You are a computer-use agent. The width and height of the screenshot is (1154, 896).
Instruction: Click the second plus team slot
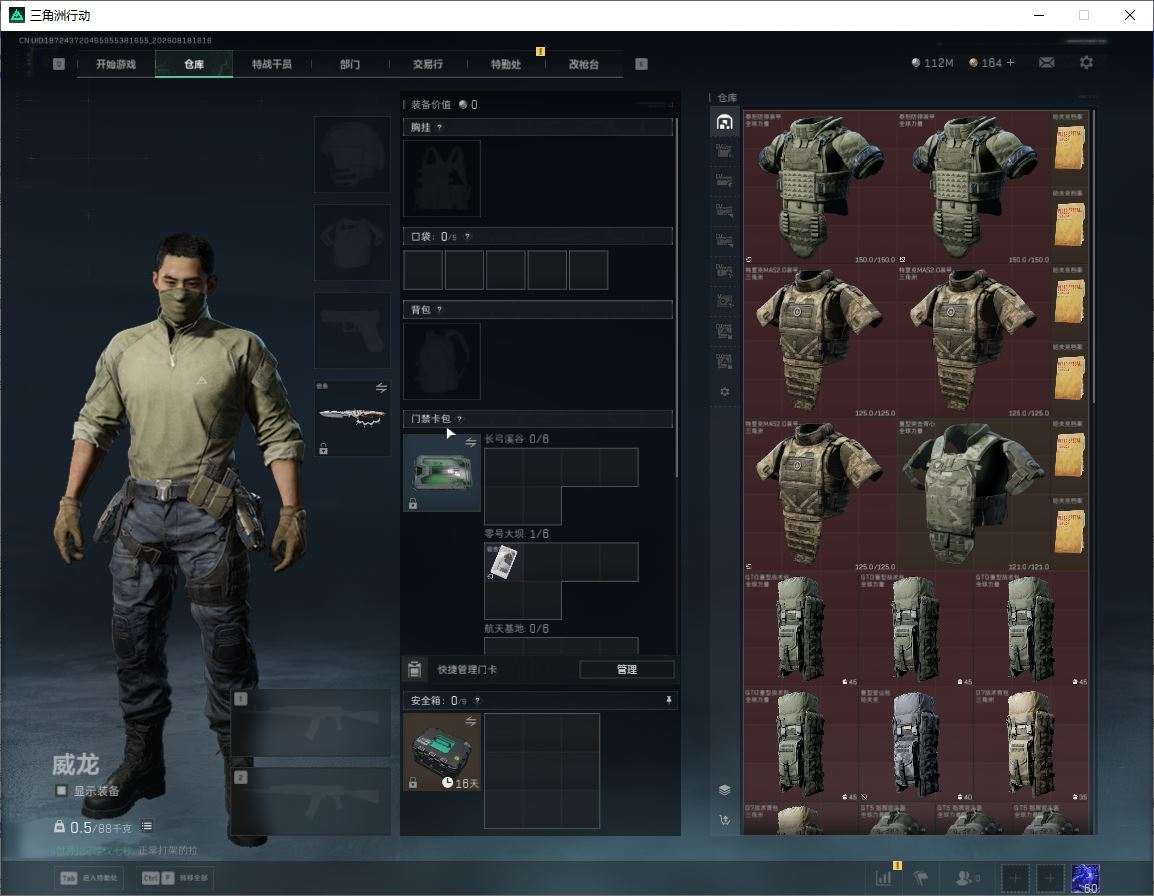[x=1050, y=878]
